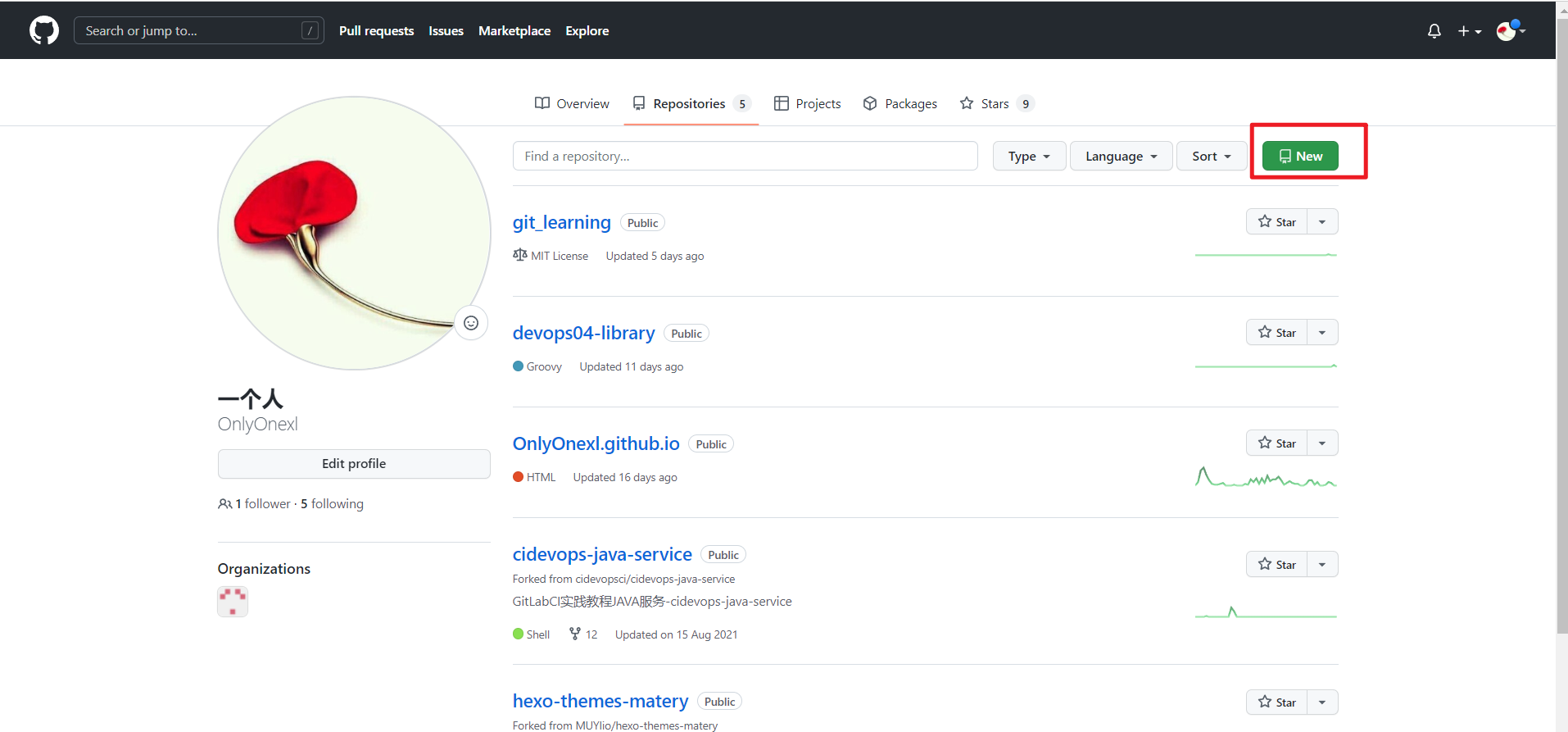Open the notifications bell
The image size is (1568, 732).
tap(1434, 31)
